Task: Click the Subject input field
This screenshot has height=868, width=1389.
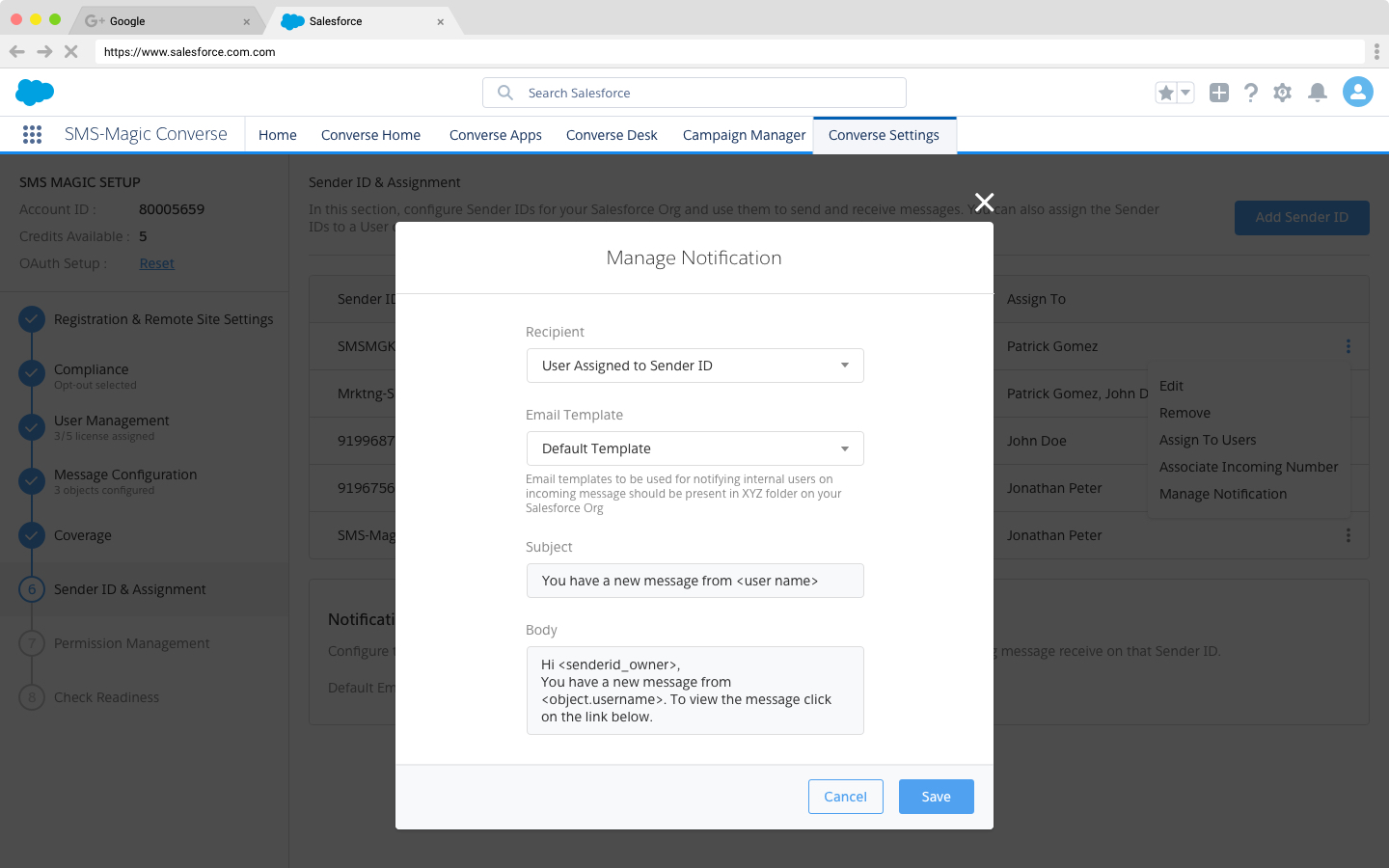Action: [694, 581]
